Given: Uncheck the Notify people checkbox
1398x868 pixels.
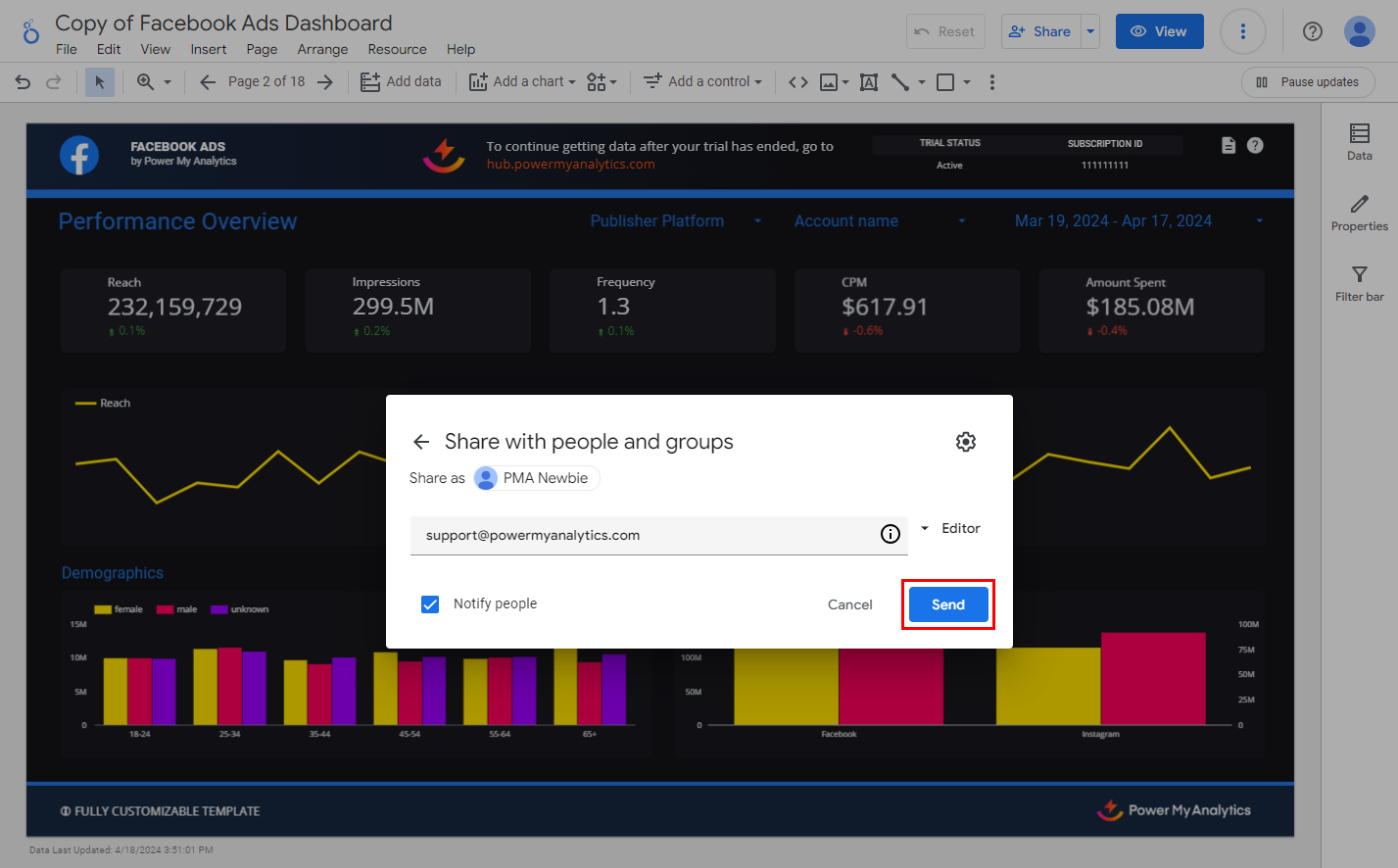Looking at the screenshot, I should coord(430,603).
